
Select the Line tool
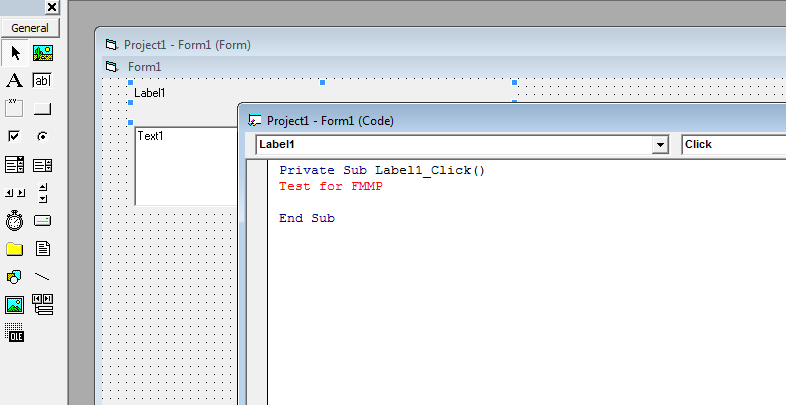tap(43, 277)
